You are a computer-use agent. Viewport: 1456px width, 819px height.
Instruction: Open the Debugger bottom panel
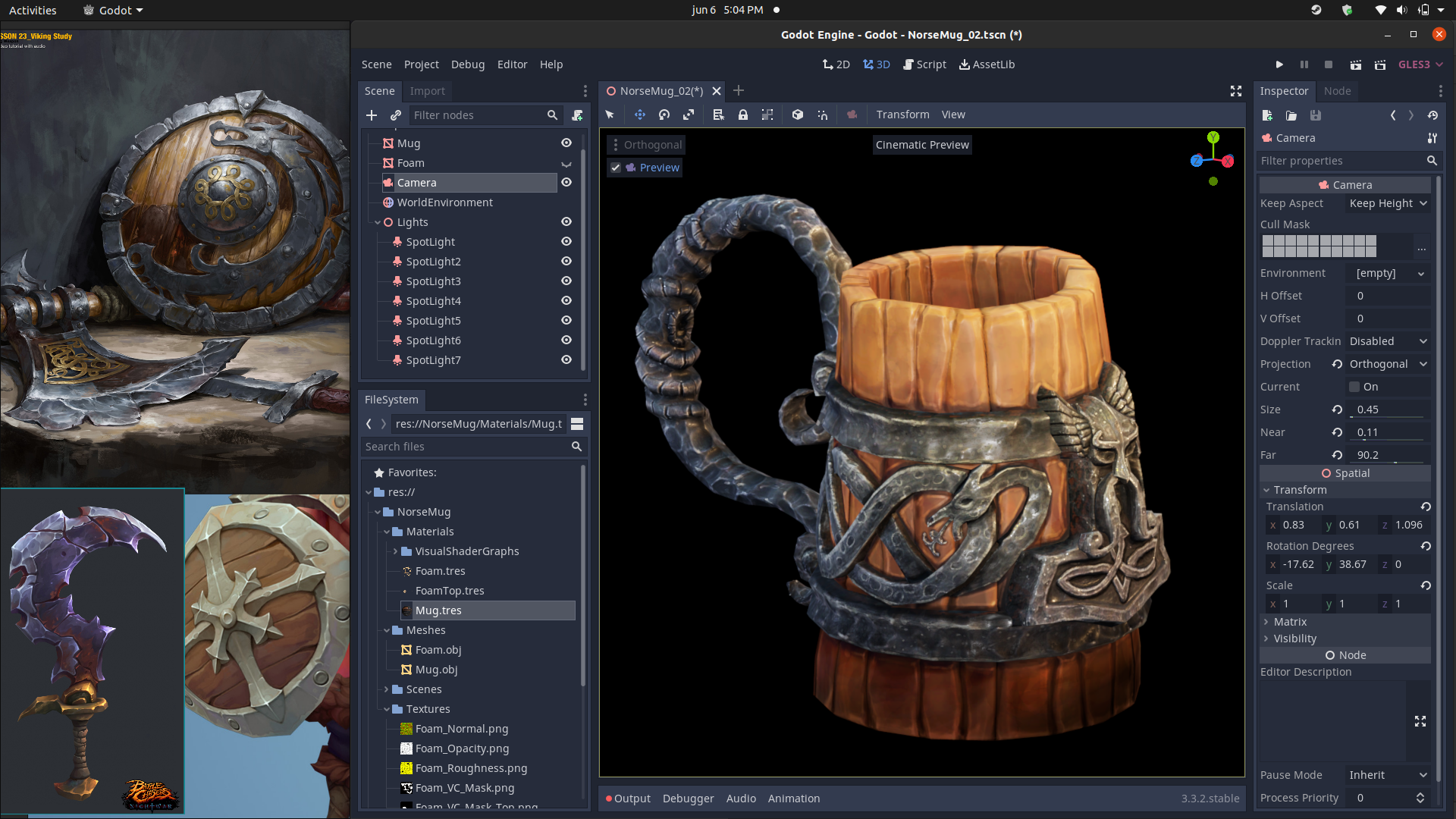pyautogui.click(x=688, y=799)
